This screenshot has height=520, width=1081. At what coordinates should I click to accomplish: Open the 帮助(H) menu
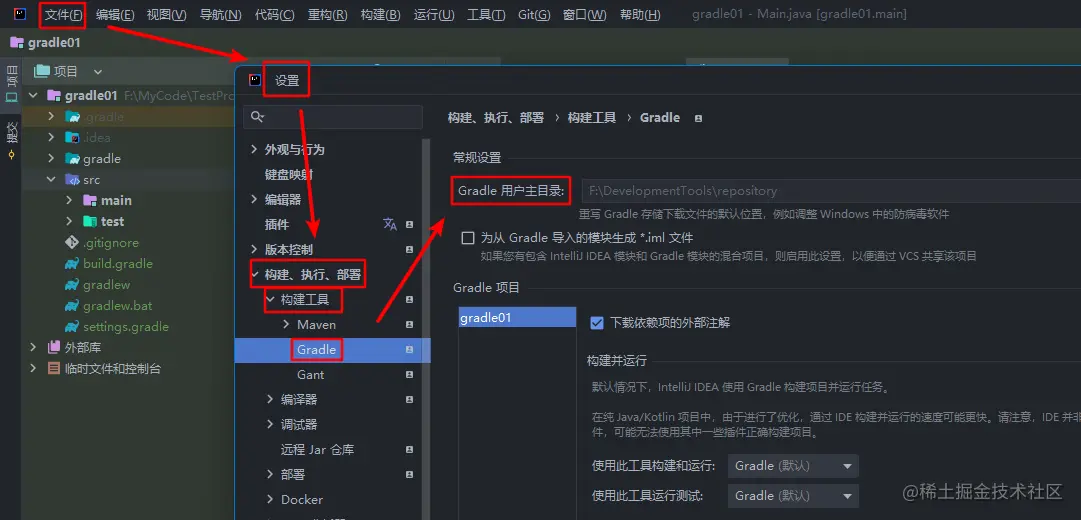coord(640,14)
